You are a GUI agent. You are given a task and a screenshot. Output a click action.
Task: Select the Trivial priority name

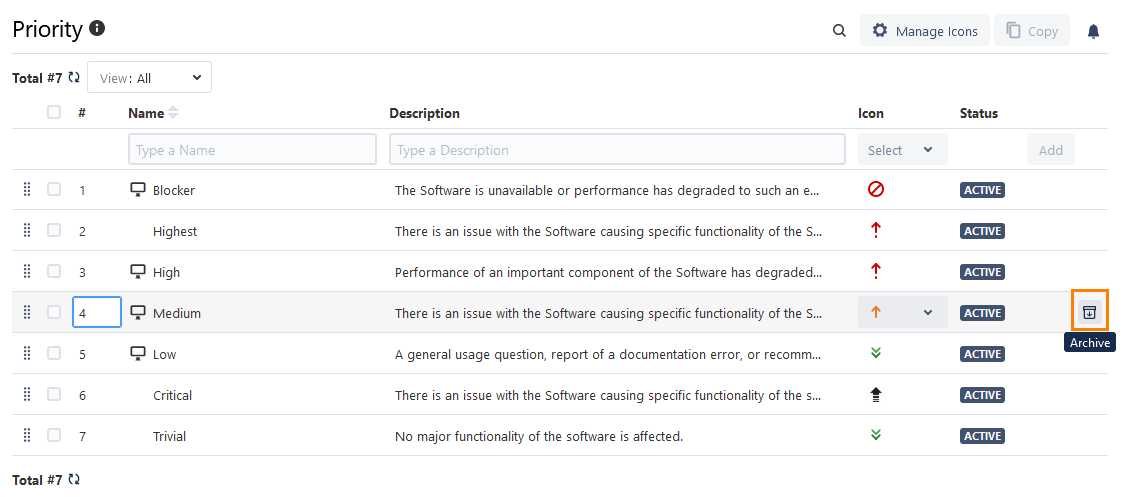tap(170, 435)
